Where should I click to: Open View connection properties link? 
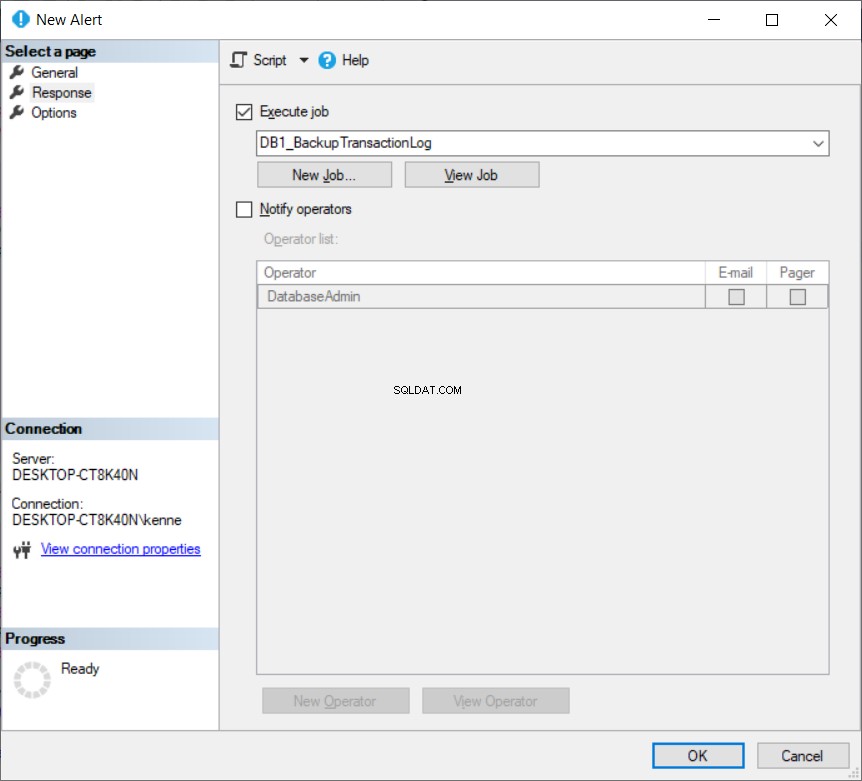point(120,549)
